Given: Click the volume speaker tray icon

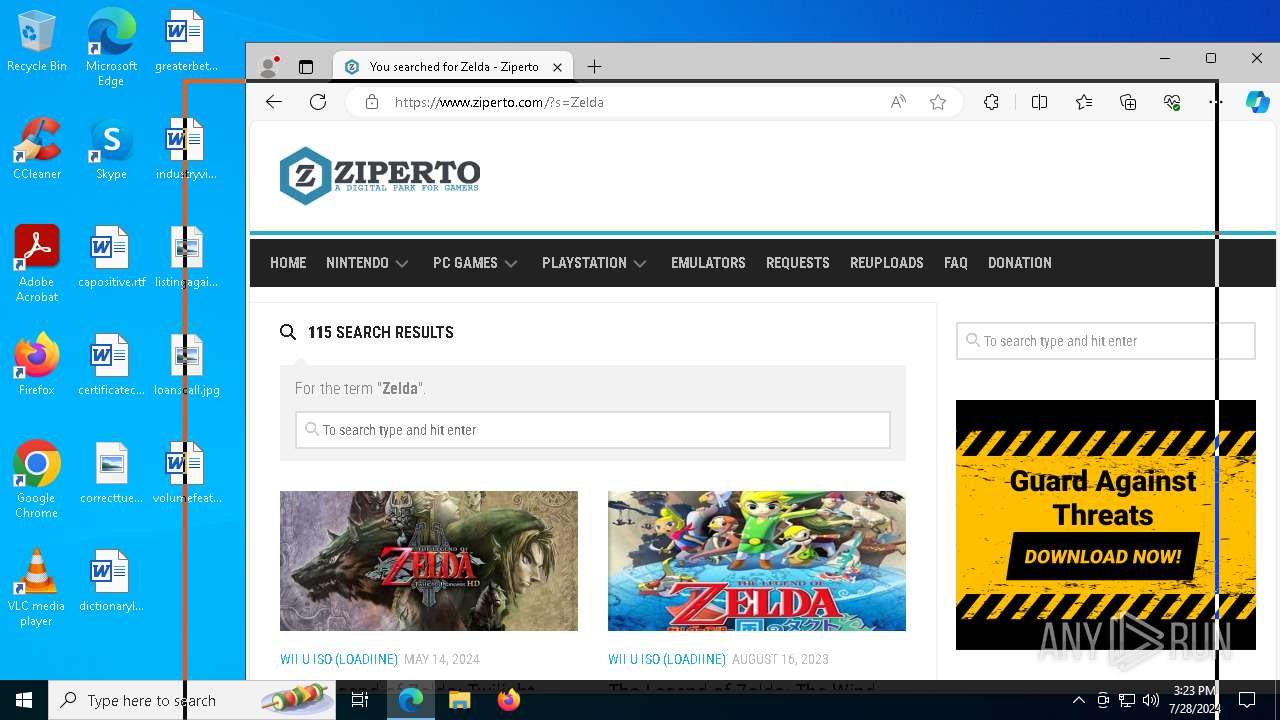Looking at the screenshot, I should pyautogui.click(x=1150, y=700).
